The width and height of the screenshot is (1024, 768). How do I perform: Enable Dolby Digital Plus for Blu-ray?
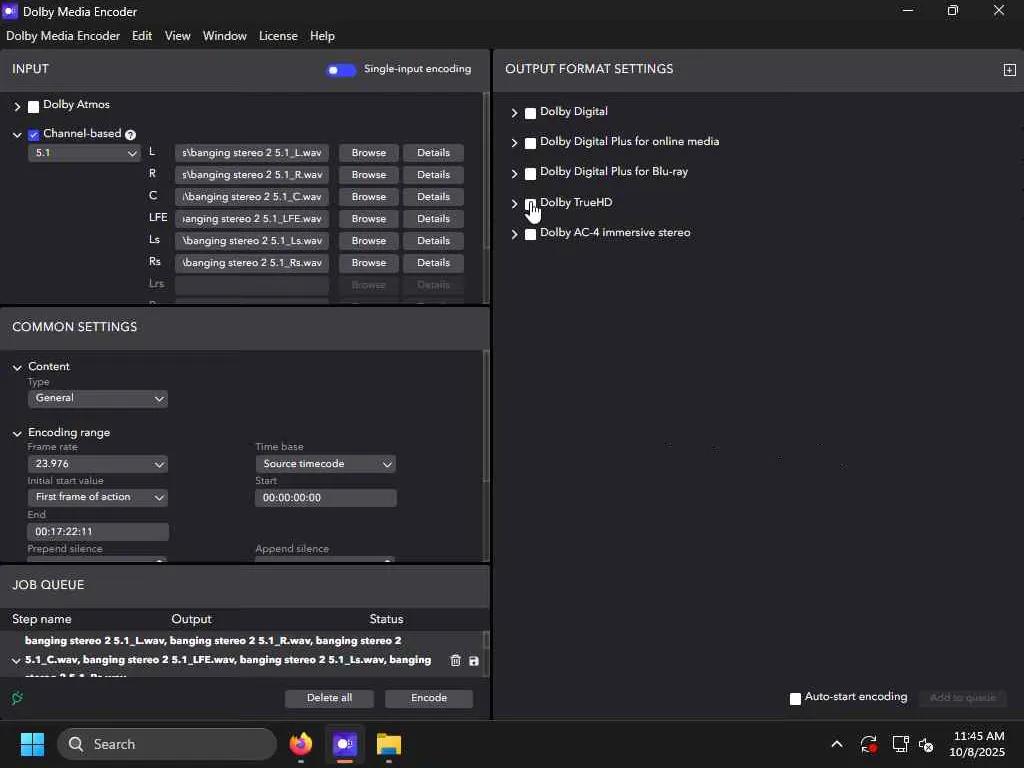530,174
